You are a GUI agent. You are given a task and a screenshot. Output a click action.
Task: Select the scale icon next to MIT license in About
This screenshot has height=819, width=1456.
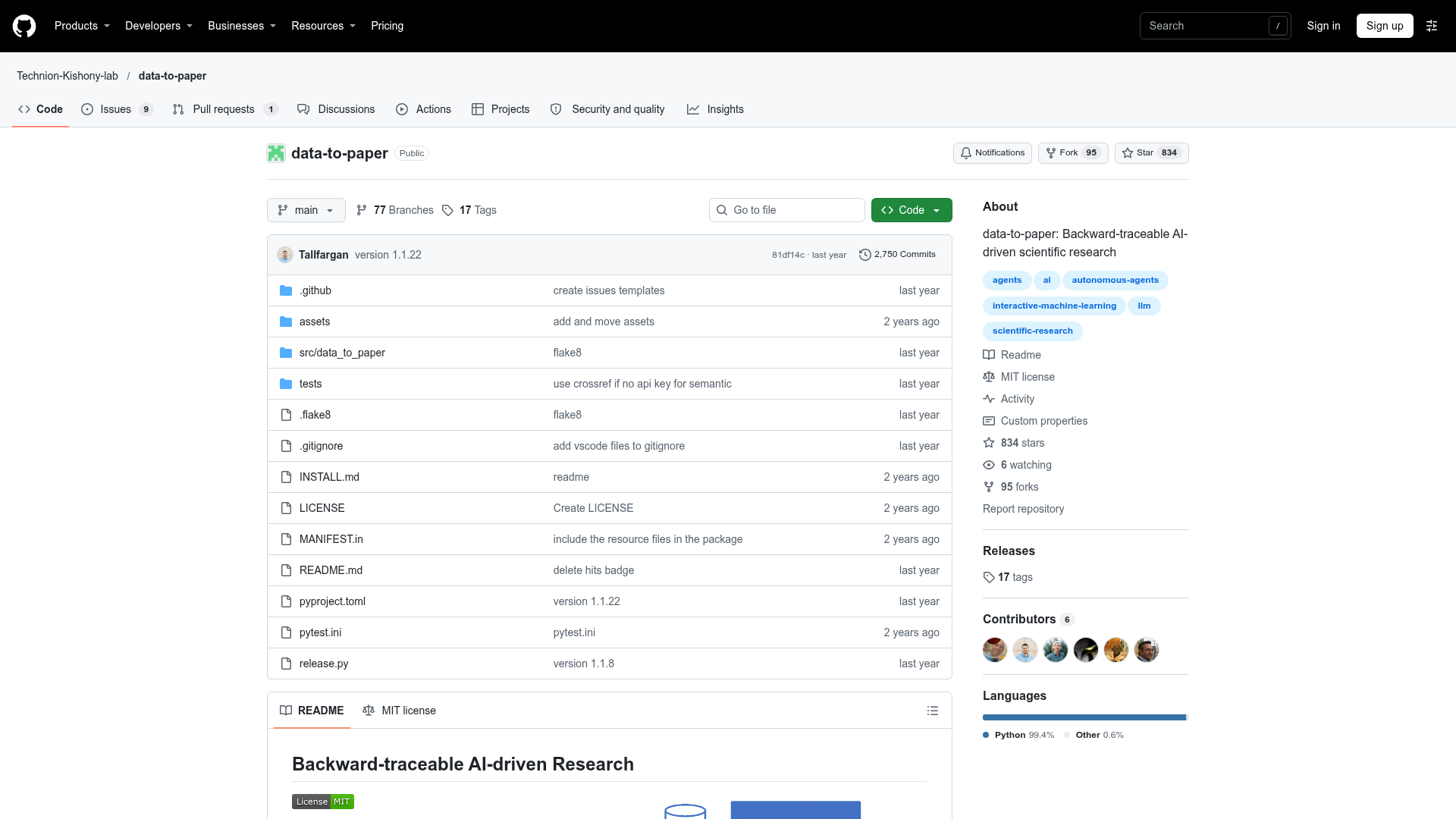989,377
